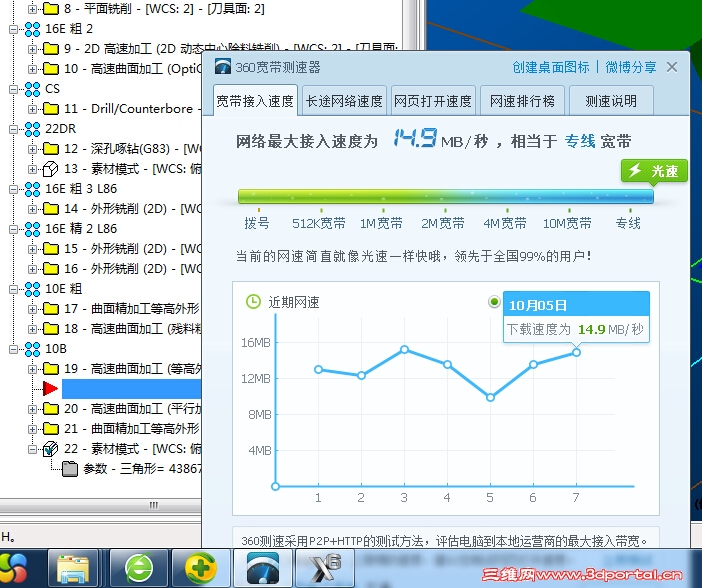The image size is (702, 588).
Task: Collapse the 22DR group
Action: pos(13,129)
